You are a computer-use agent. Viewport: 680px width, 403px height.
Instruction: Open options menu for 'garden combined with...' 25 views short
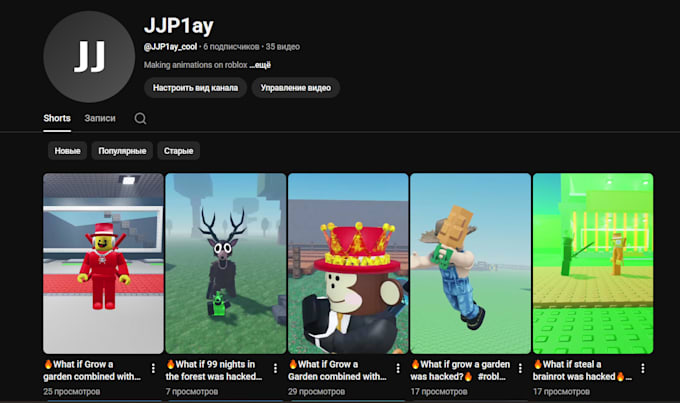pos(153,368)
